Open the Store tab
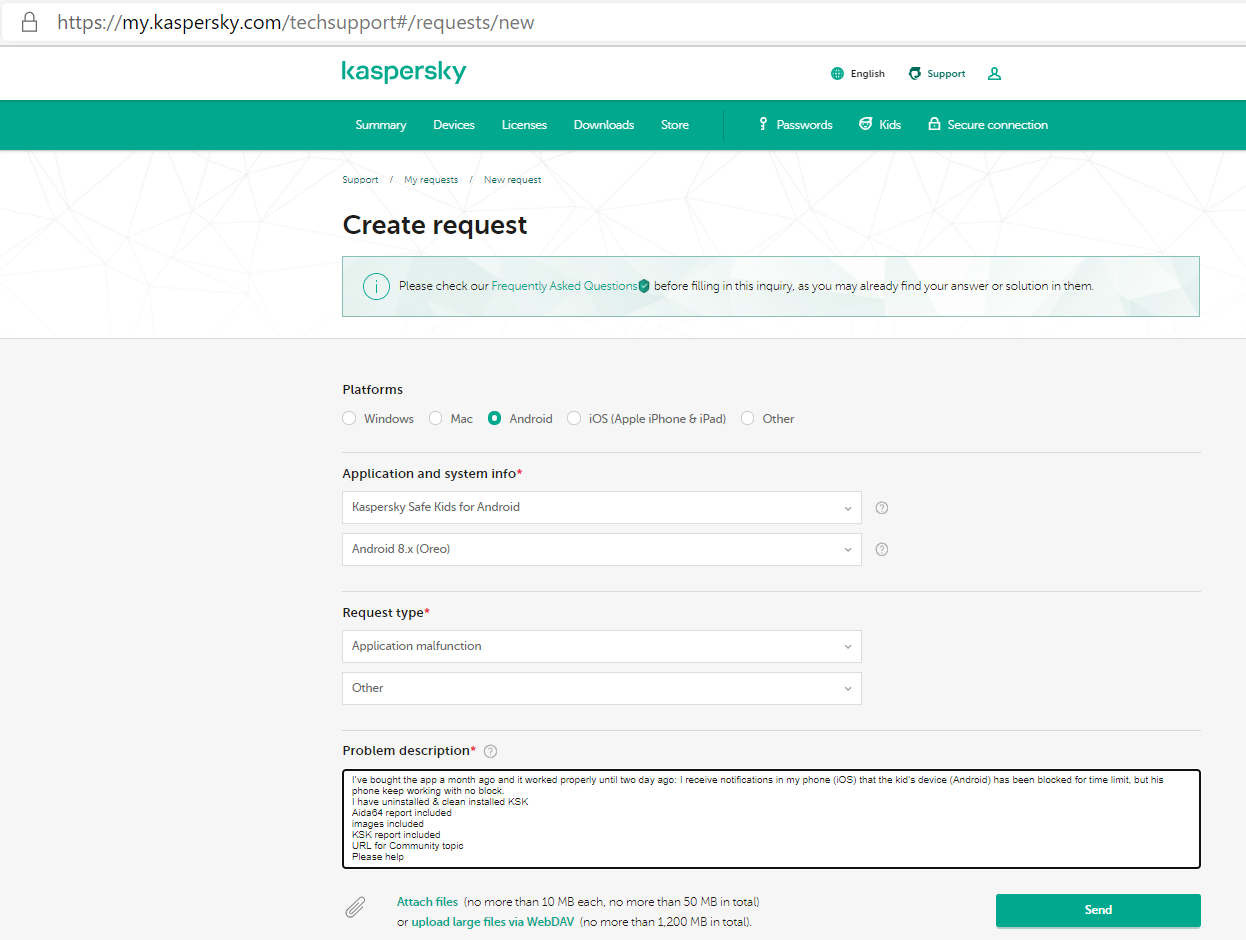Image resolution: width=1246 pixels, height=940 pixels. pos(675,125)
